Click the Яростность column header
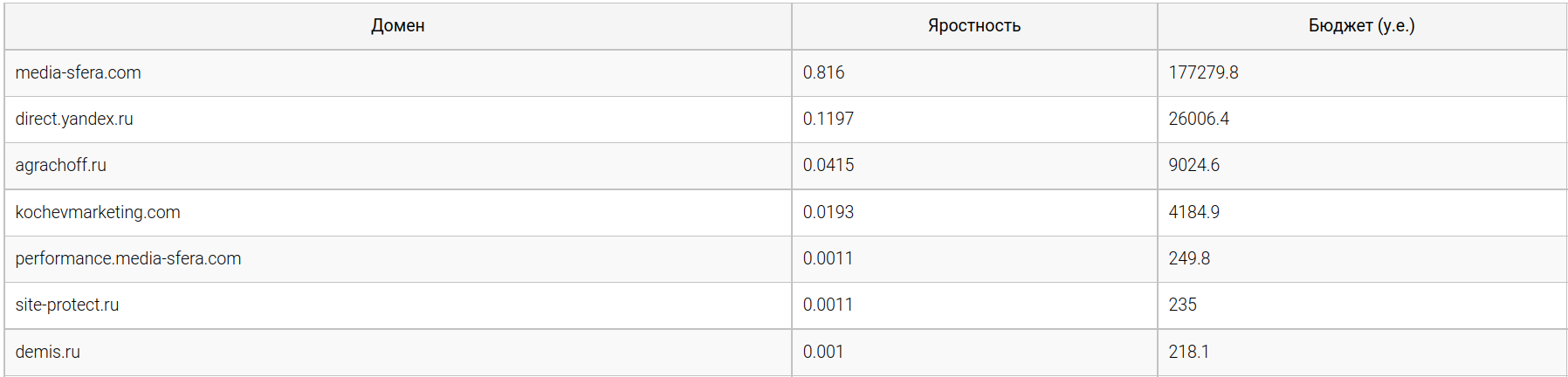1568x377 pixels. point(973,26)
